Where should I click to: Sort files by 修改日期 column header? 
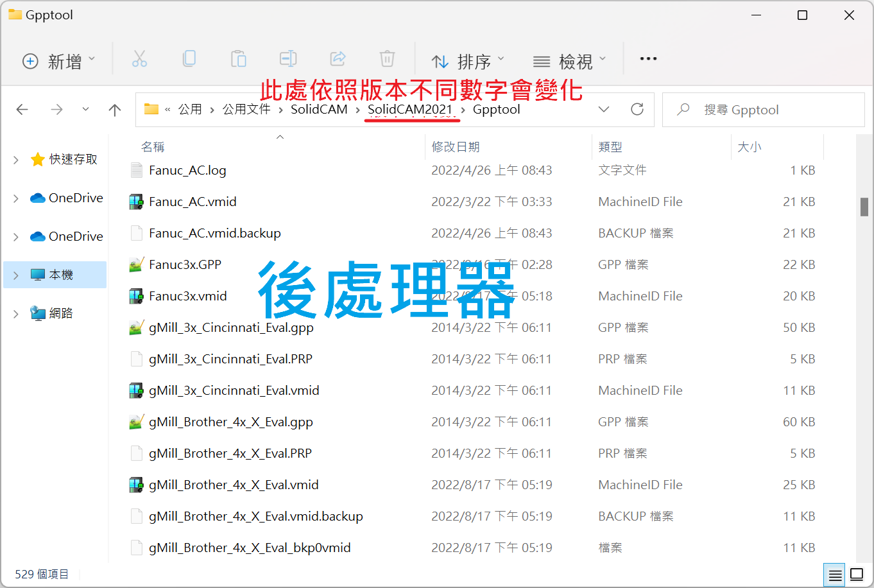tap(456, 146)
